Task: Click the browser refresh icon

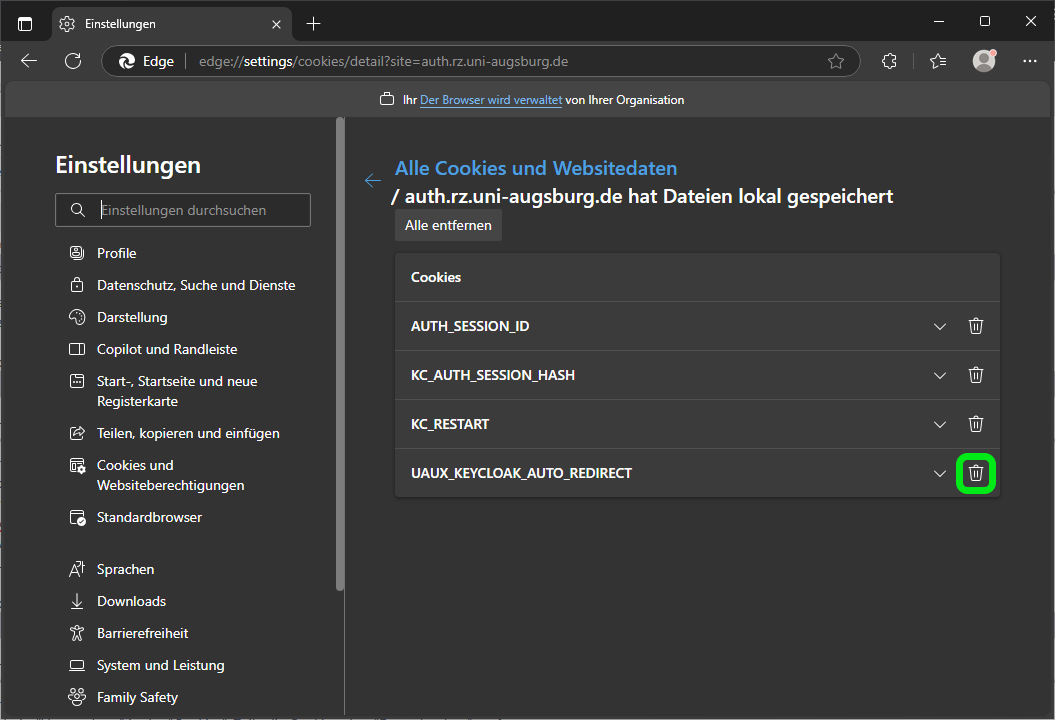Action: [x=73, y=61]
